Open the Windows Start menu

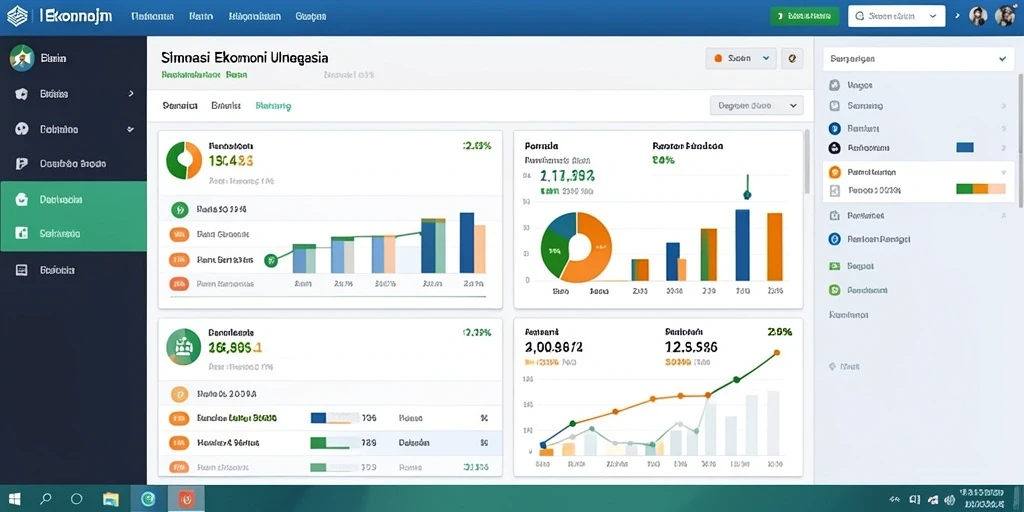pos(14,500)
